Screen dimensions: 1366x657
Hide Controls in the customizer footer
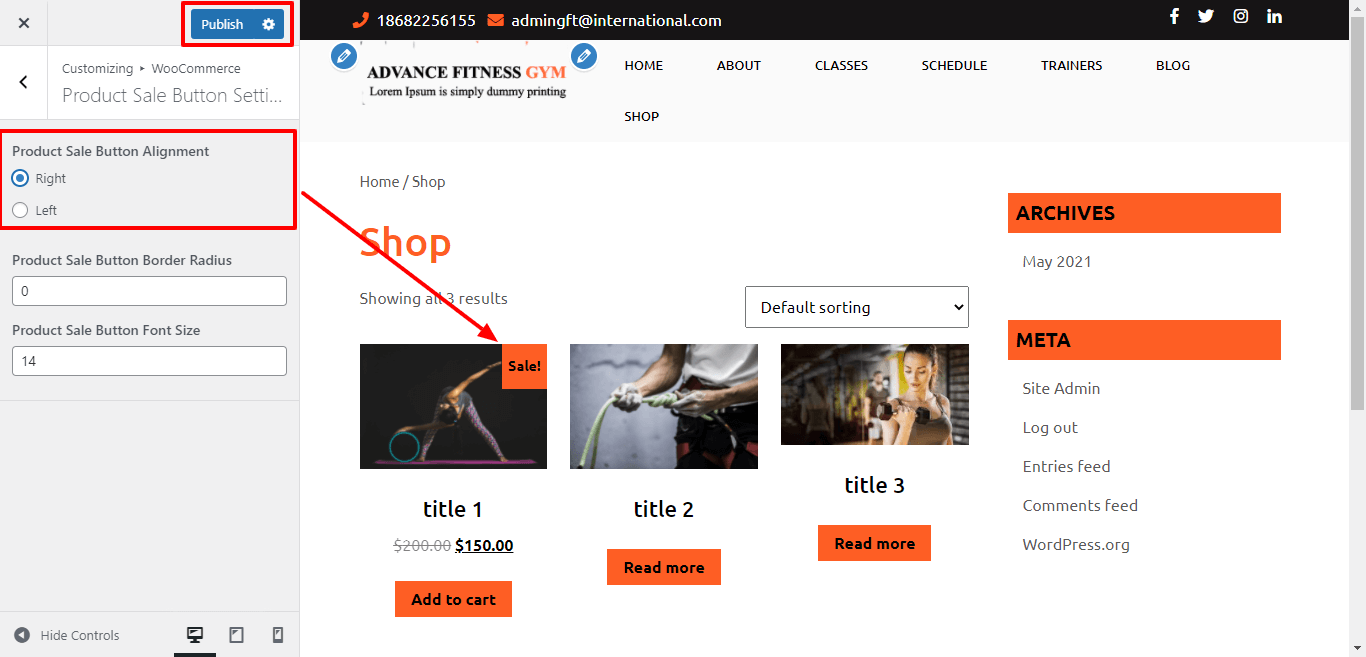(66, 635)
